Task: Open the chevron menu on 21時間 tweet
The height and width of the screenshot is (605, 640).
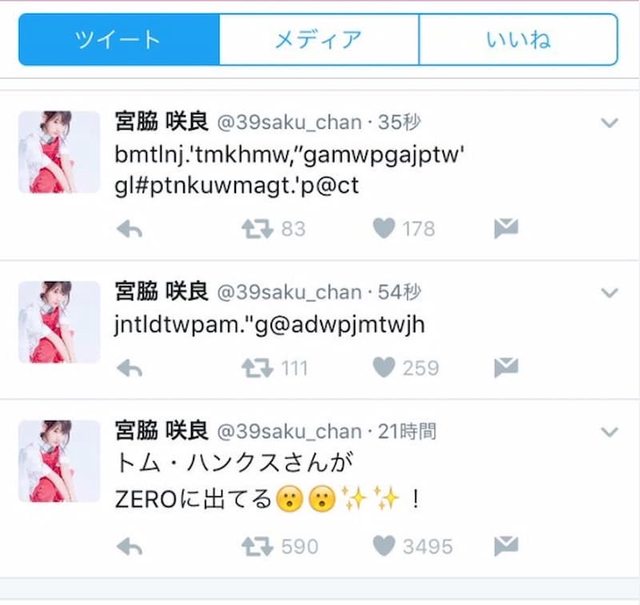Action: (609, 432)
